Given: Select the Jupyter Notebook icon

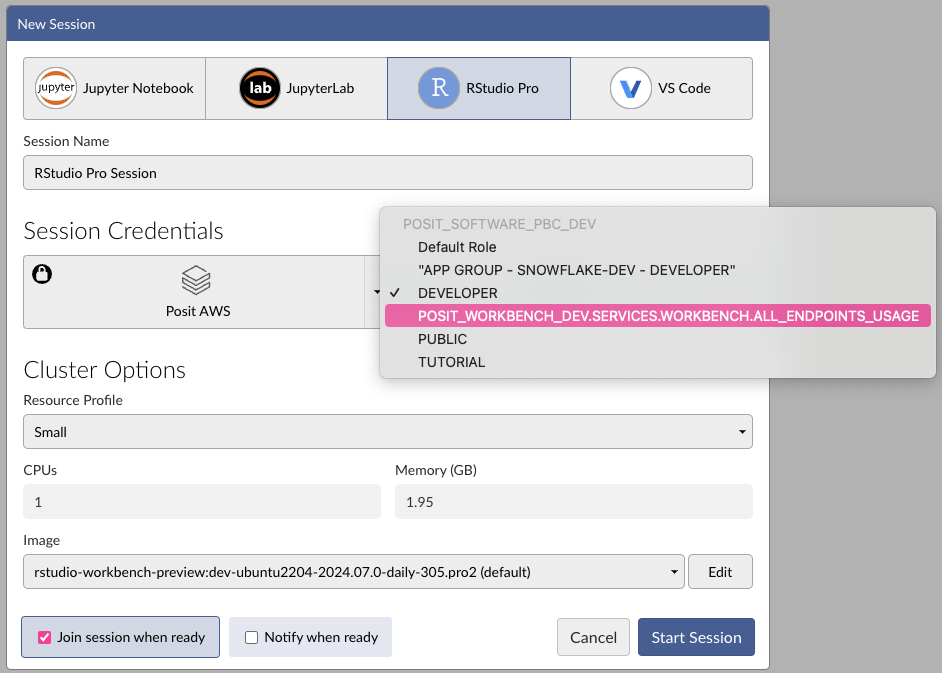Looking at the screenshot, I should tap(56, 88).
